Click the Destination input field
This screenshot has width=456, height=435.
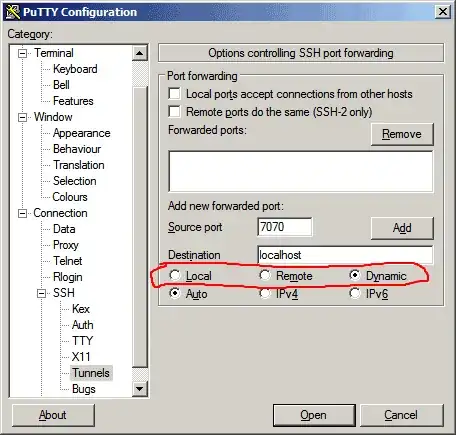(x=345, y=255)
